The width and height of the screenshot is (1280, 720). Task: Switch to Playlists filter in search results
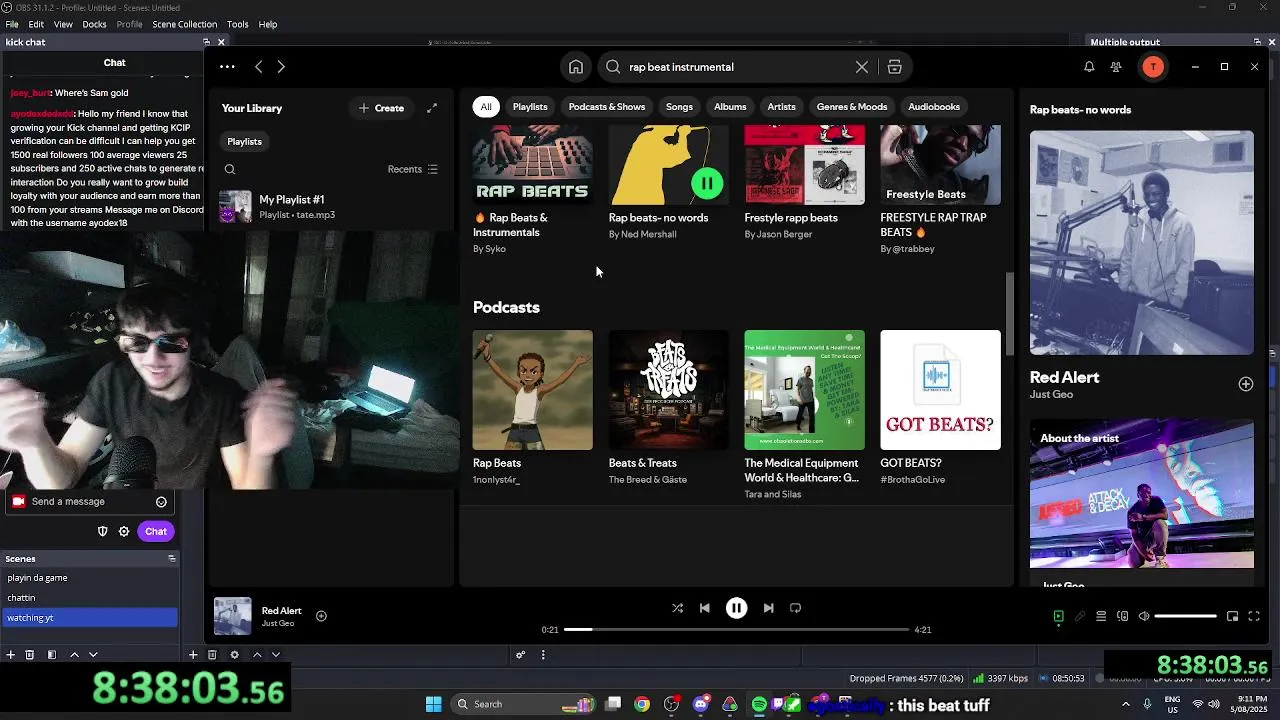(530, 107)
